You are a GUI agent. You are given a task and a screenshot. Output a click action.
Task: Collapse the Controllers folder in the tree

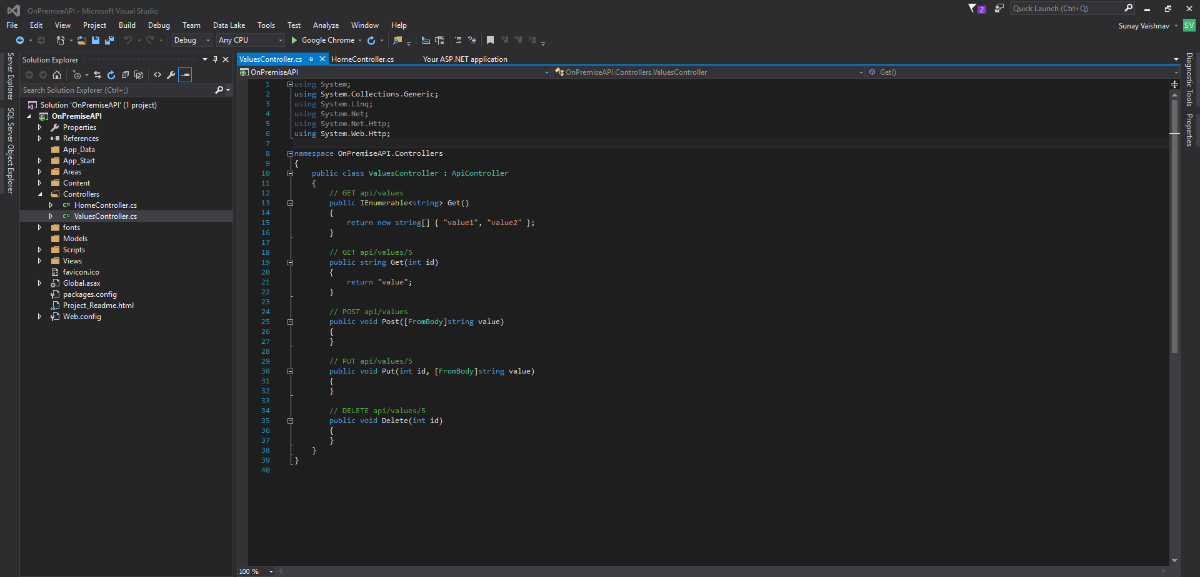click(x=40, y=194)
